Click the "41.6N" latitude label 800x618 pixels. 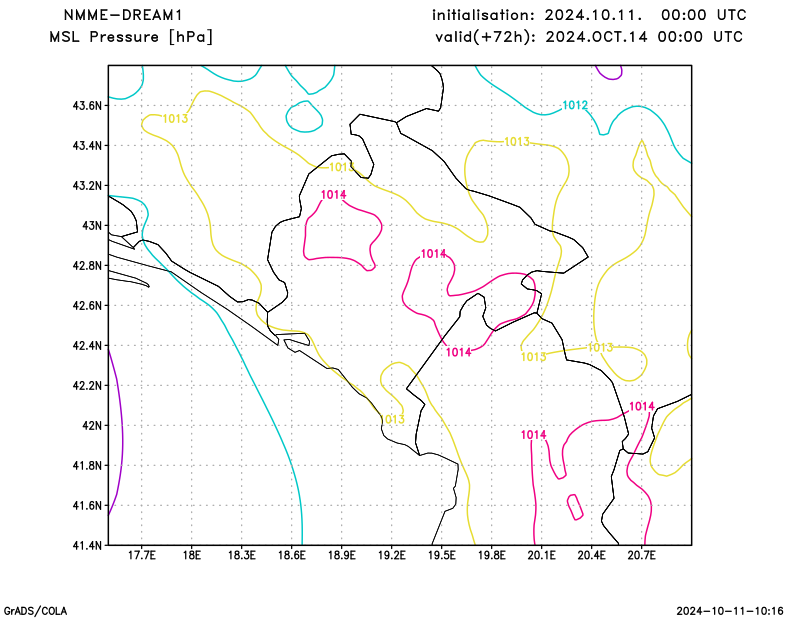pos(87,506)
